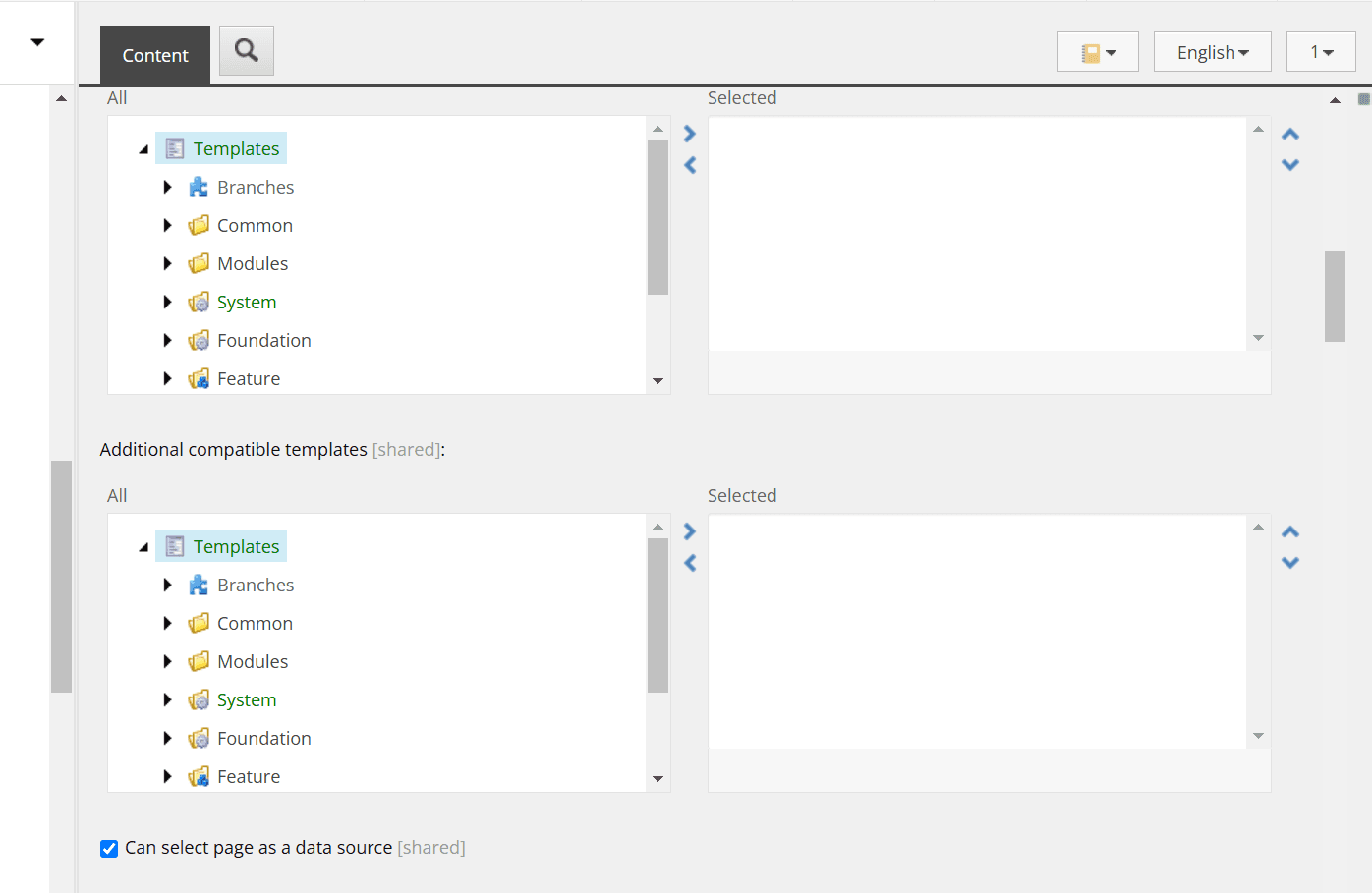Select the Modules folder in the lower tree
This screenshot has height=893, width=1372.
coord(253,662)
